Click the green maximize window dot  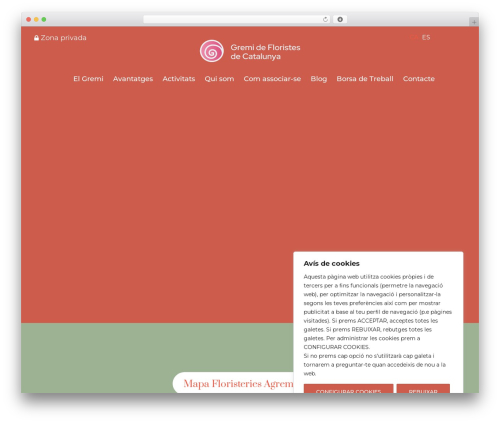coord(44,19)
